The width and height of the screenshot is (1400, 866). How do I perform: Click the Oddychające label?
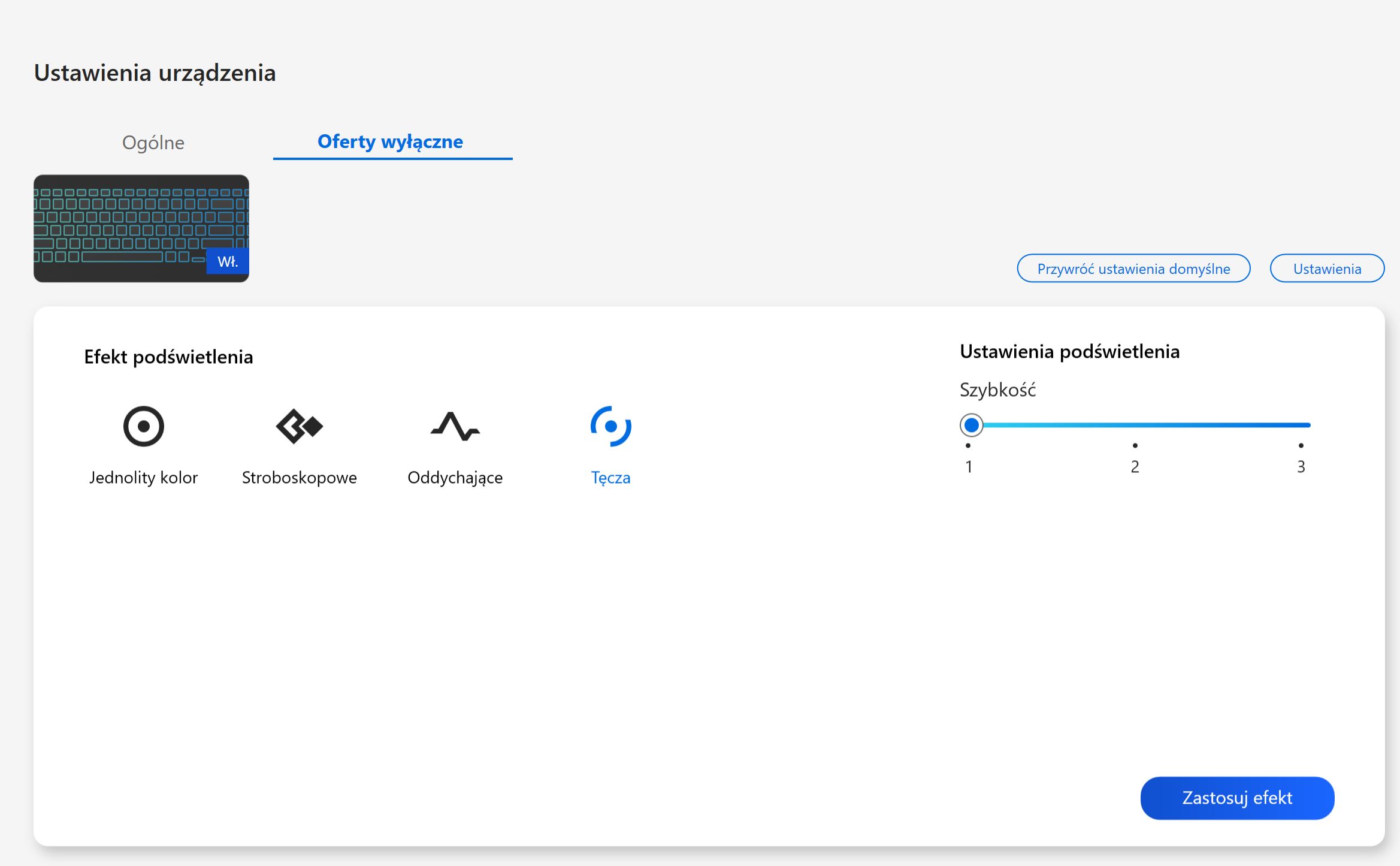(x=455, y=478)
